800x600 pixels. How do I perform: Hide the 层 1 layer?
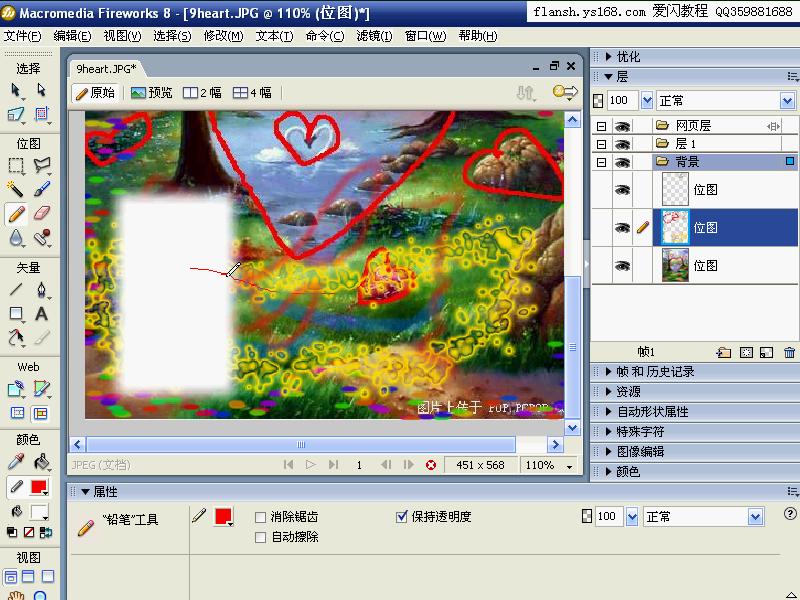pyautogui.click(x=622, y=144)
